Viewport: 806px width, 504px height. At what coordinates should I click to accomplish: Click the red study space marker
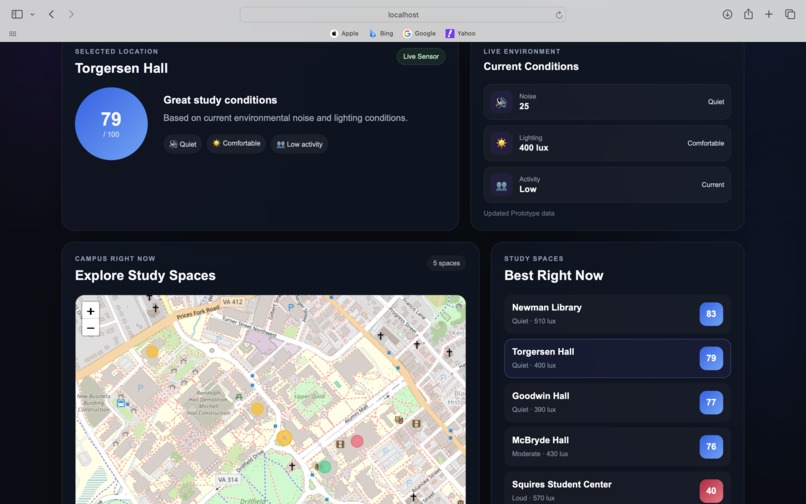pyautogui.click(x=357, y=441)
